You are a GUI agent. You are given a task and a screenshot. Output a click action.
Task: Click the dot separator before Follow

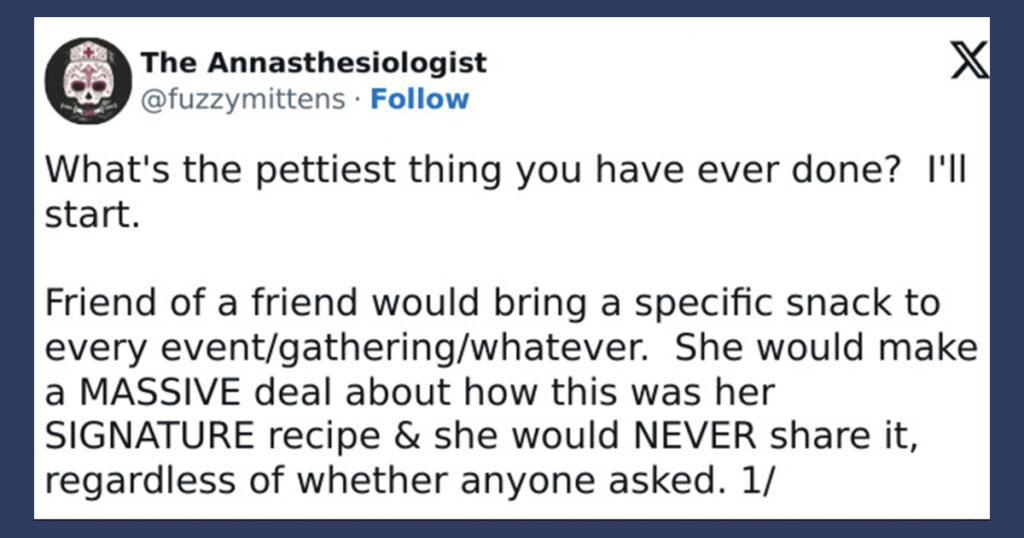(x=357, y=100)
